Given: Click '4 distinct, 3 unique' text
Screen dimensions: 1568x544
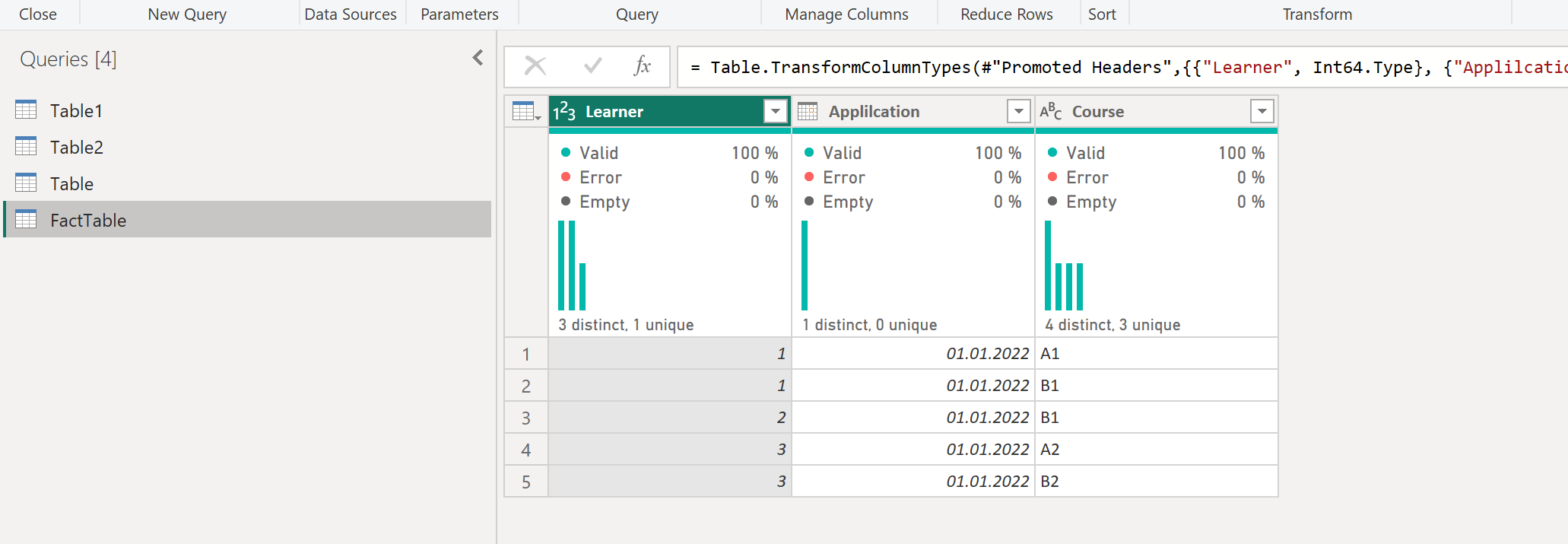Looking at the screenshot, I should click(x=1113, y=325).
